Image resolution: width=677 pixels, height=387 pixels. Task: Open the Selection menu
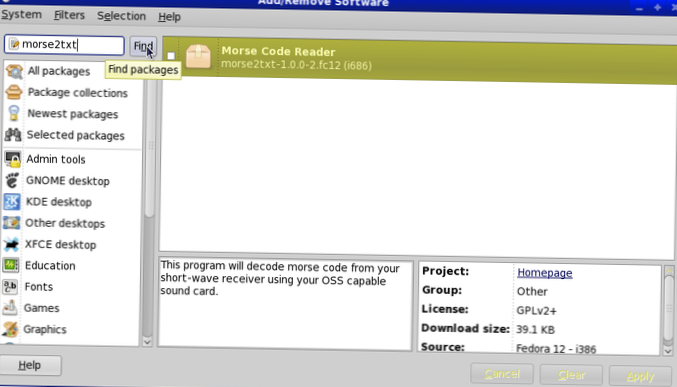point(121,16)
